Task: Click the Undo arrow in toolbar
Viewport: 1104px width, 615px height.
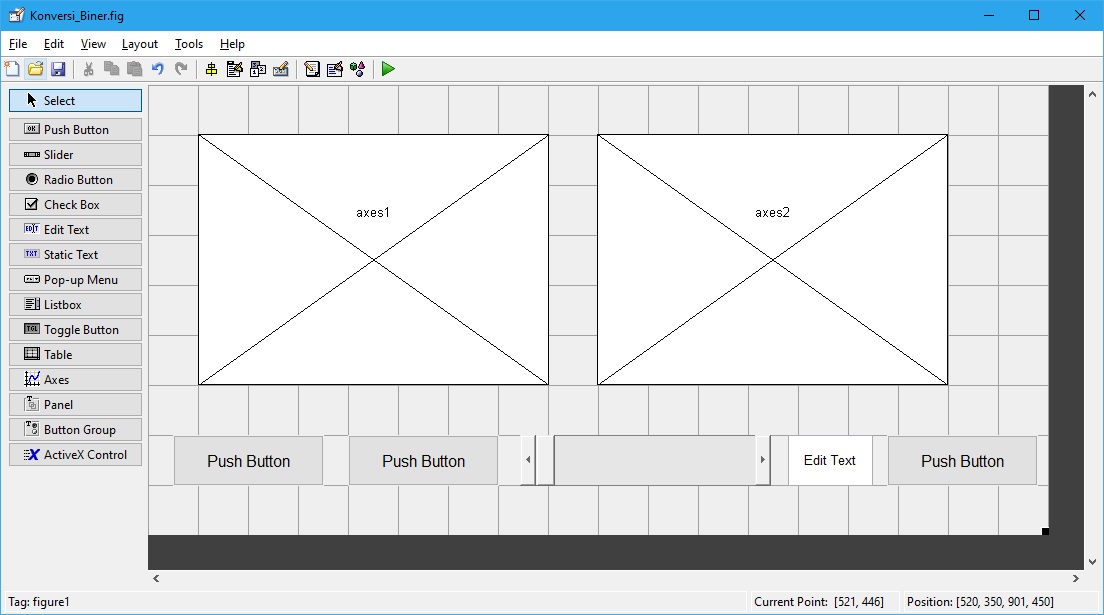Action: click(157, 69)
